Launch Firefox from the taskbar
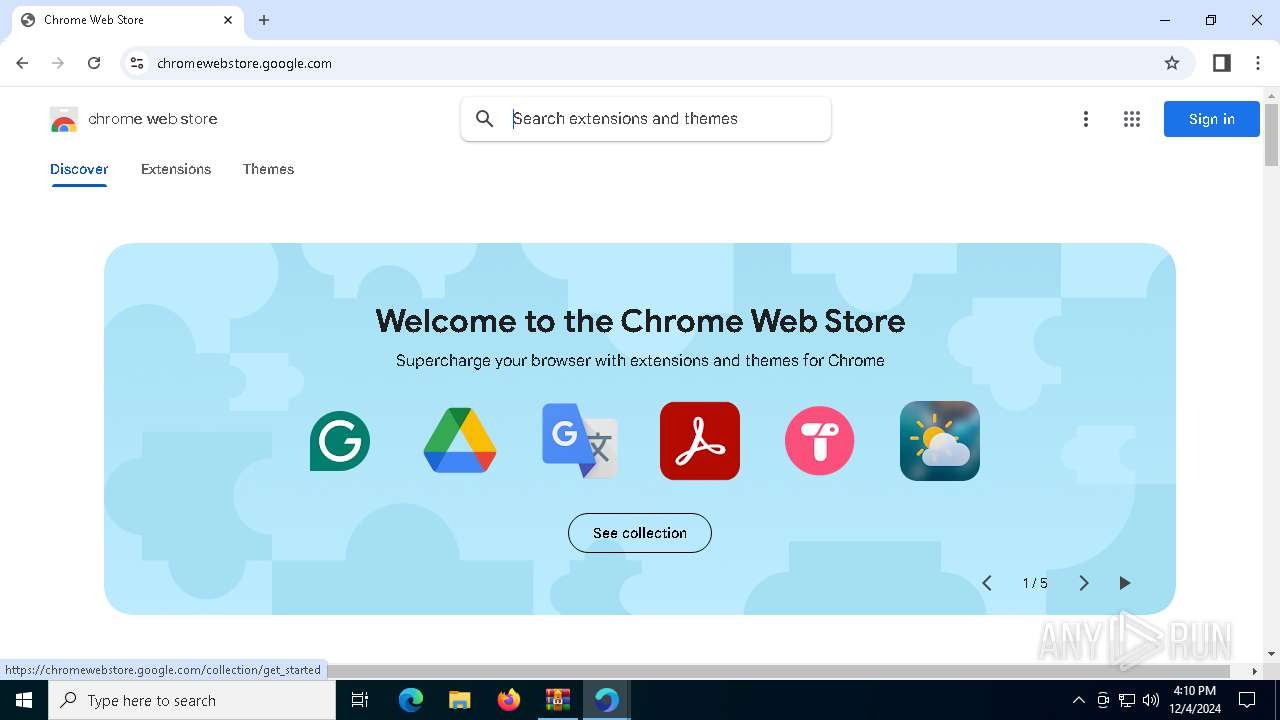 [x=509, y=700]
